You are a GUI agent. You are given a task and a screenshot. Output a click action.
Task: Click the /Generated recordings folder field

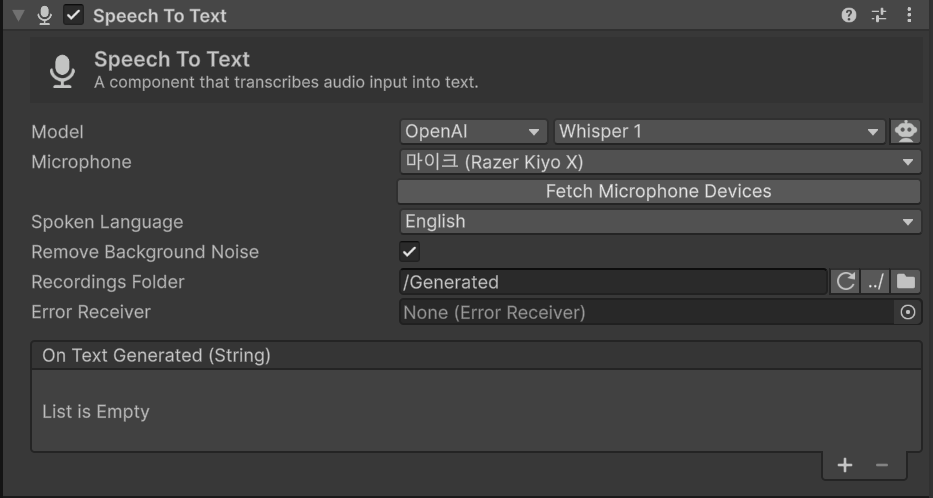613,281
